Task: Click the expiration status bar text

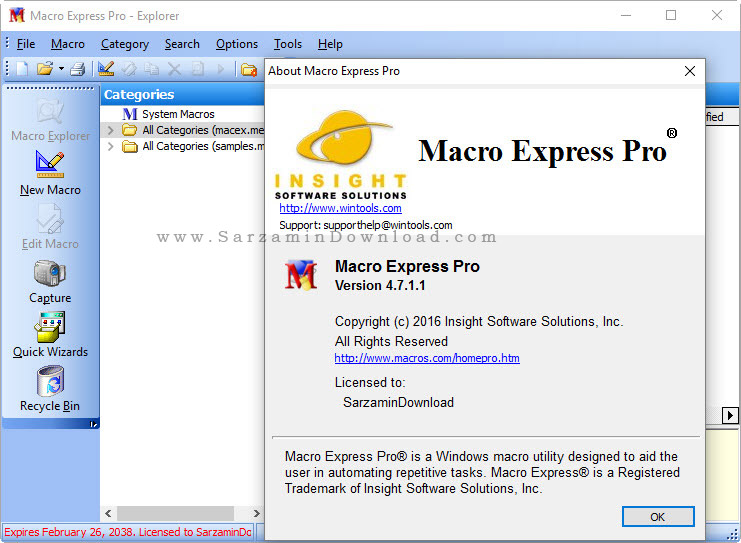Action: (x=128, y=532)
